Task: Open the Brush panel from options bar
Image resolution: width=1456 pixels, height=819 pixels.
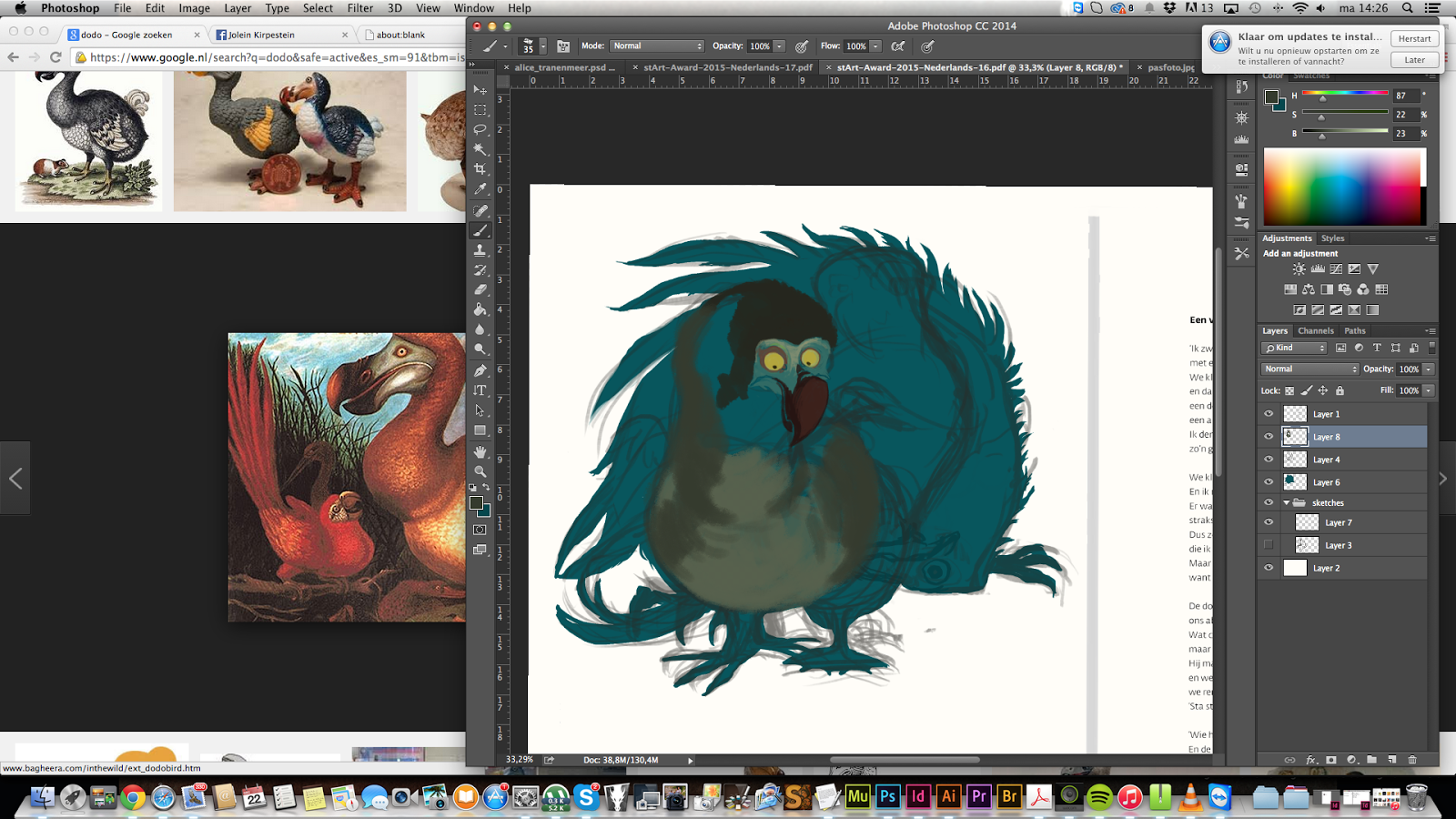Action: click(x=563, y=46)
